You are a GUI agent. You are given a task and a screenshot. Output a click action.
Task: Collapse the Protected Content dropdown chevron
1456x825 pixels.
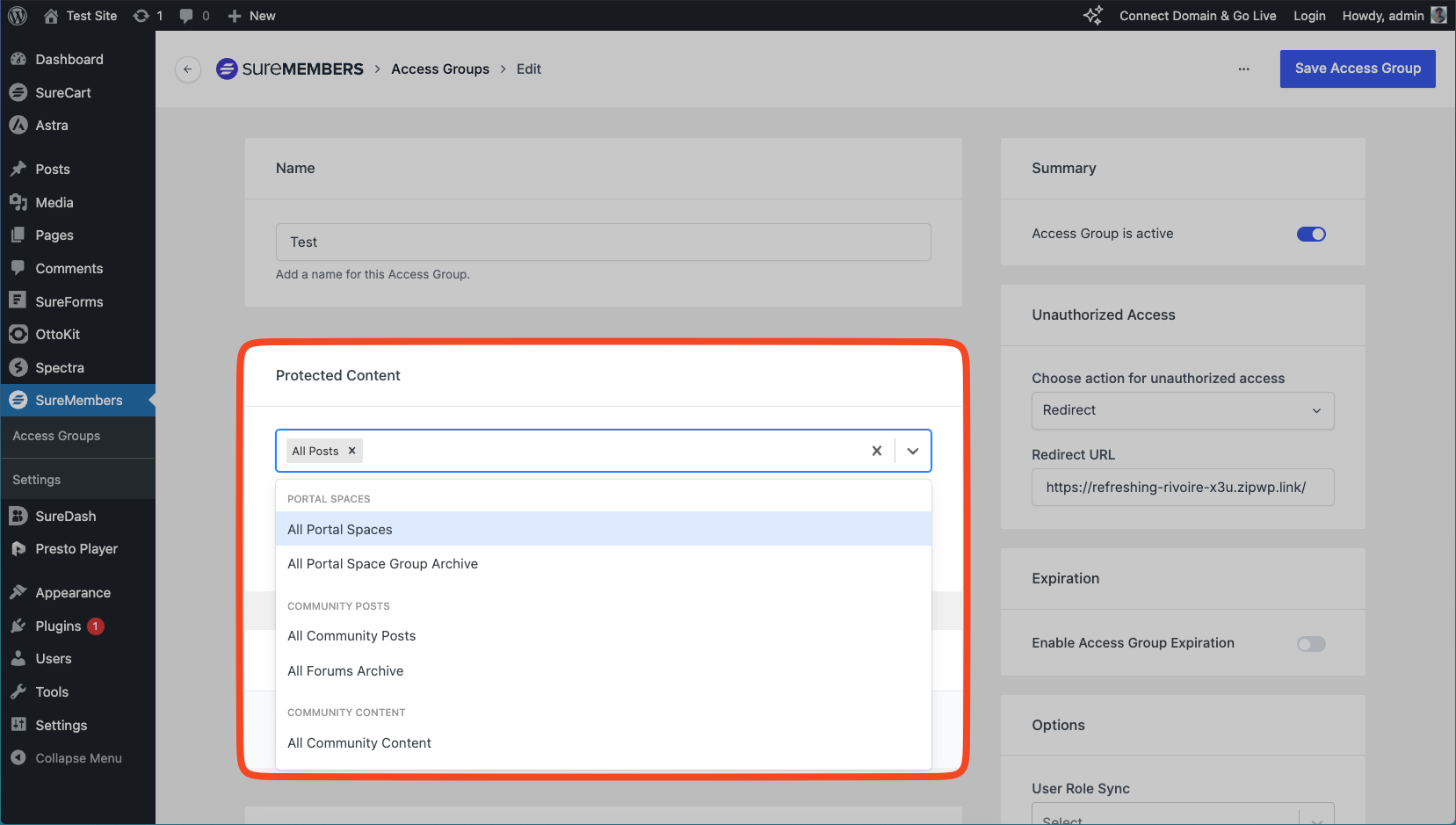click(x=913, y=451)
